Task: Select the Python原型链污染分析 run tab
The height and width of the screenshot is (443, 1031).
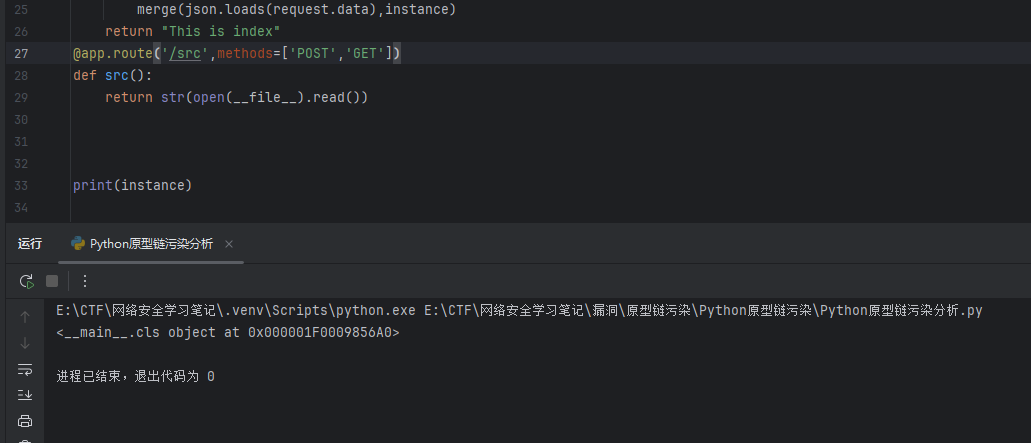Action: coord(150,244)
